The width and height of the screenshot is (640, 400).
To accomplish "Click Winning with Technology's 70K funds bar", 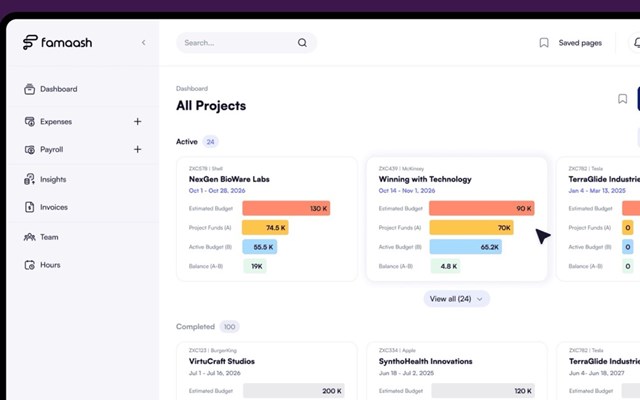I will 471,227.
